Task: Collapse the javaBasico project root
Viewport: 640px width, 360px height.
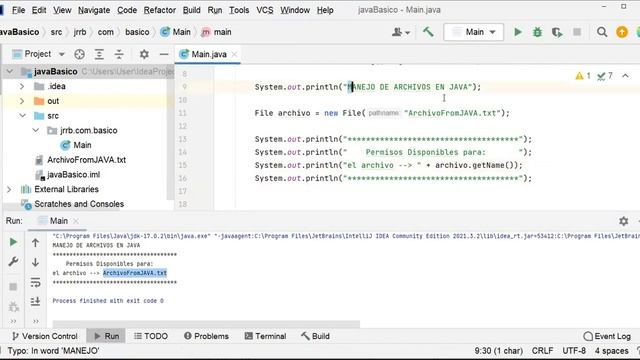Action: coord(9,71)
